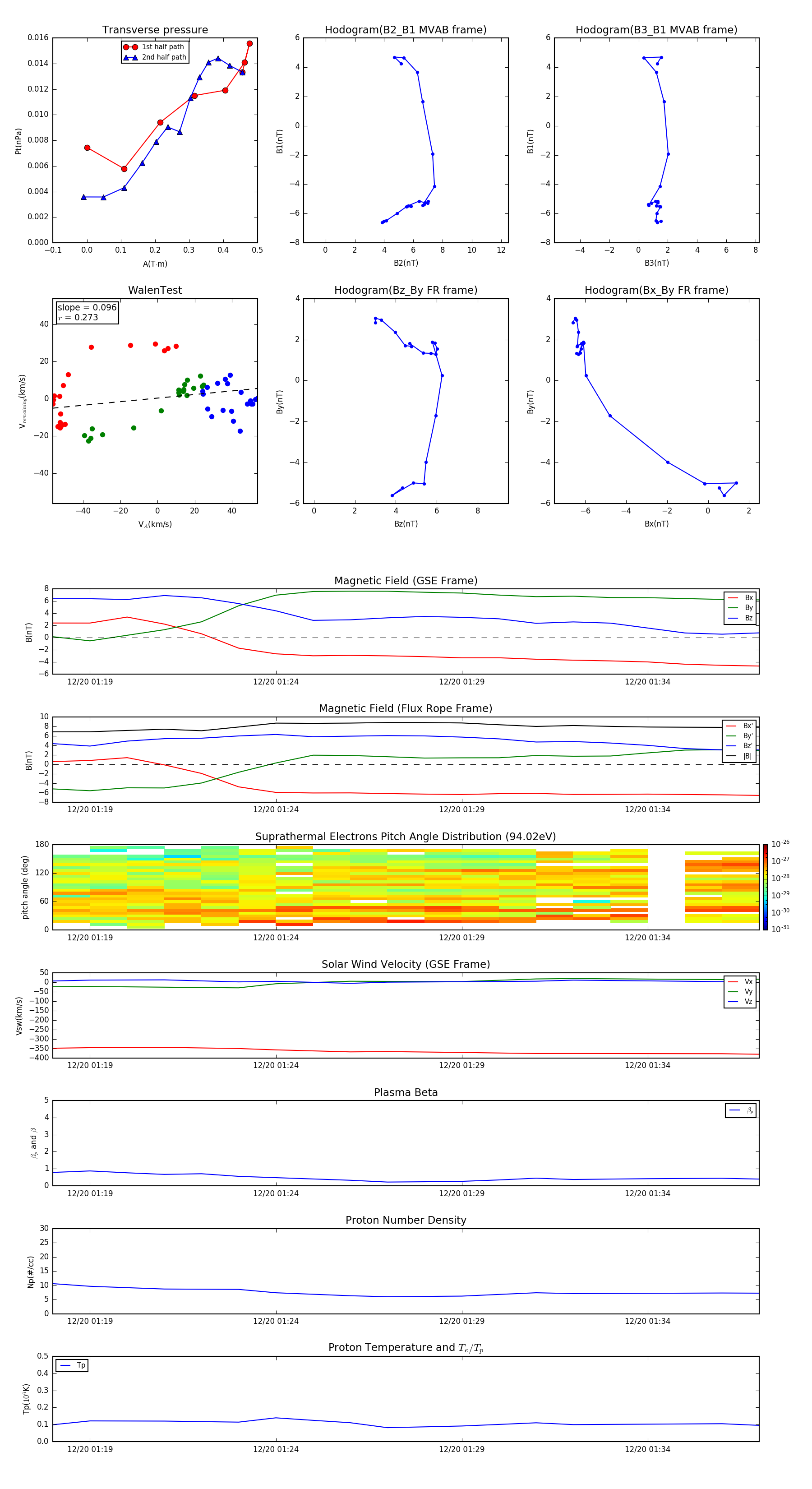
Task: Click the 'Proton Temperature and Te/Tp' title
Action: point(406,1348)
